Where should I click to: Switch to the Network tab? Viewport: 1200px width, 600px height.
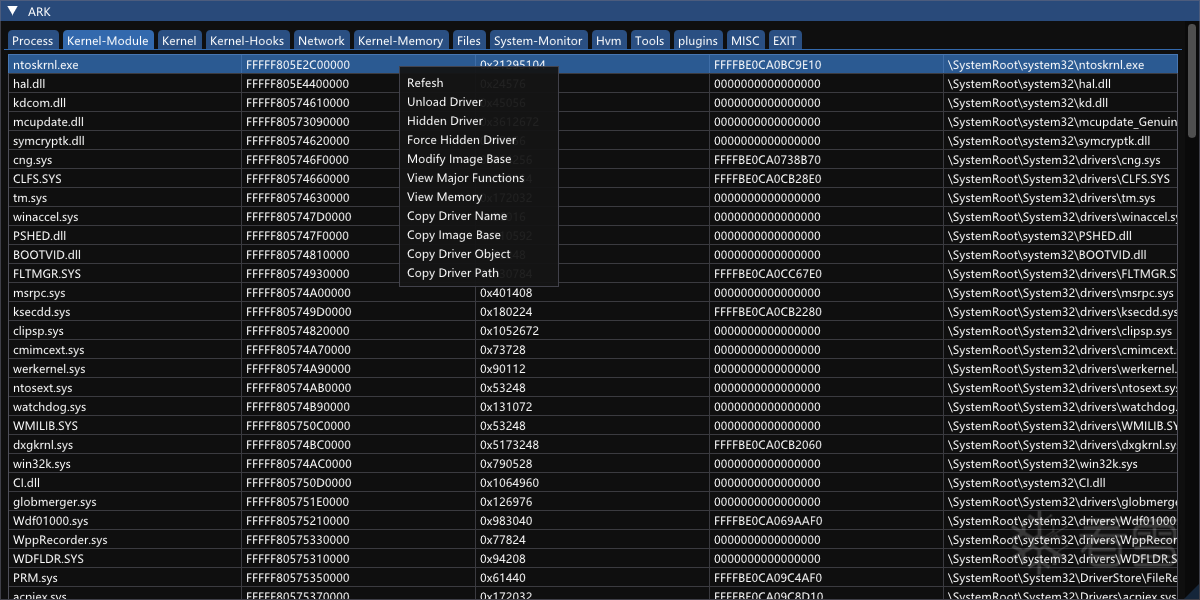pos(321,40)
